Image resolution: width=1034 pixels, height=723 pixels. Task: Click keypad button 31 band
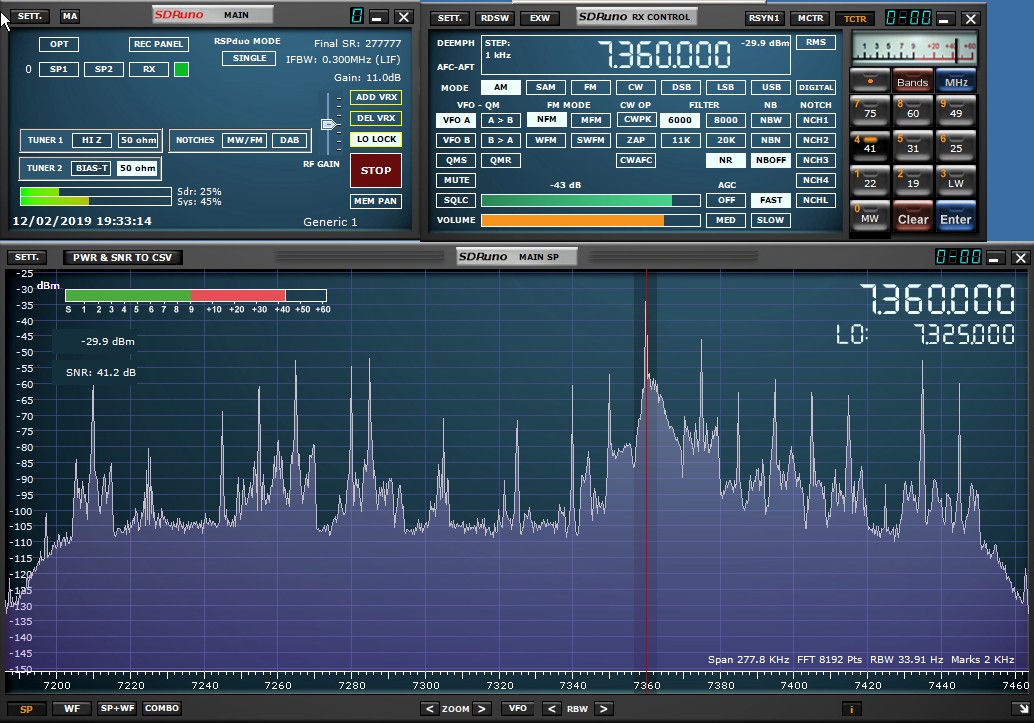pyautogui.click(x=913, y=145)
